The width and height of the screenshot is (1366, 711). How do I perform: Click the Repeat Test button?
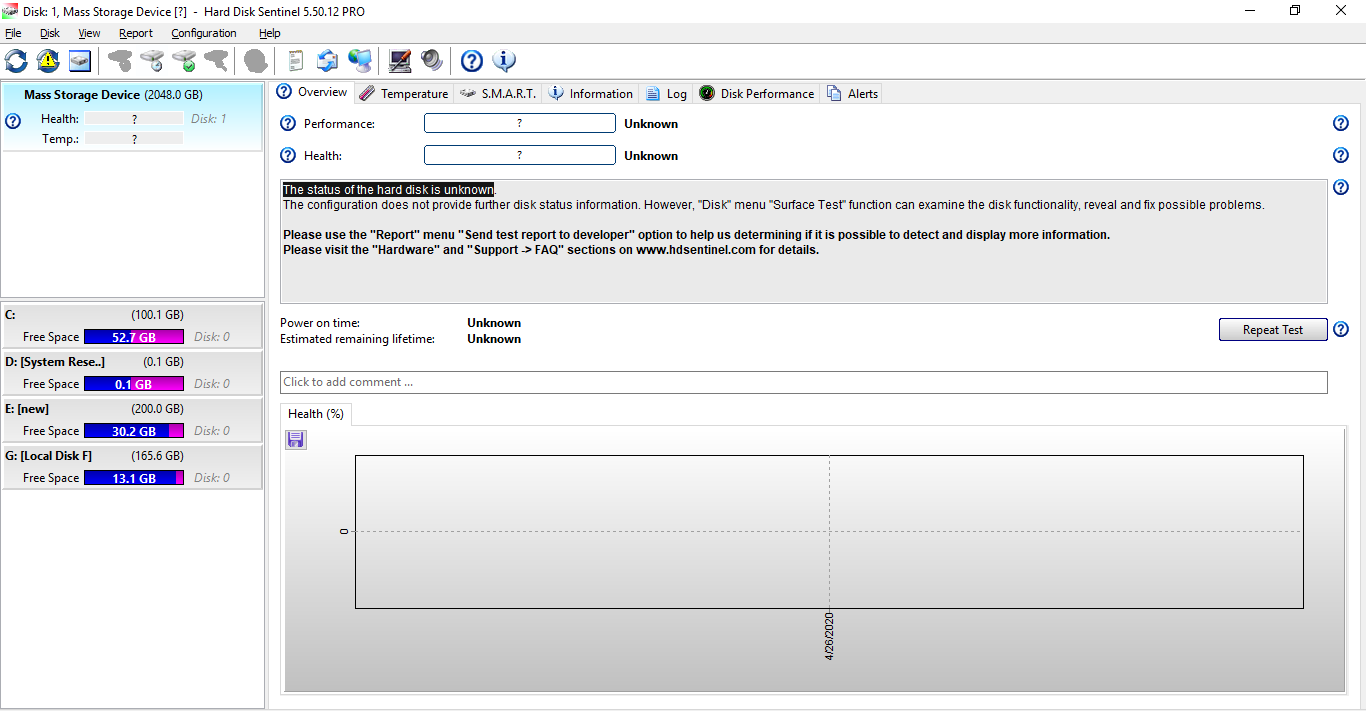(x=1273, y=330)
